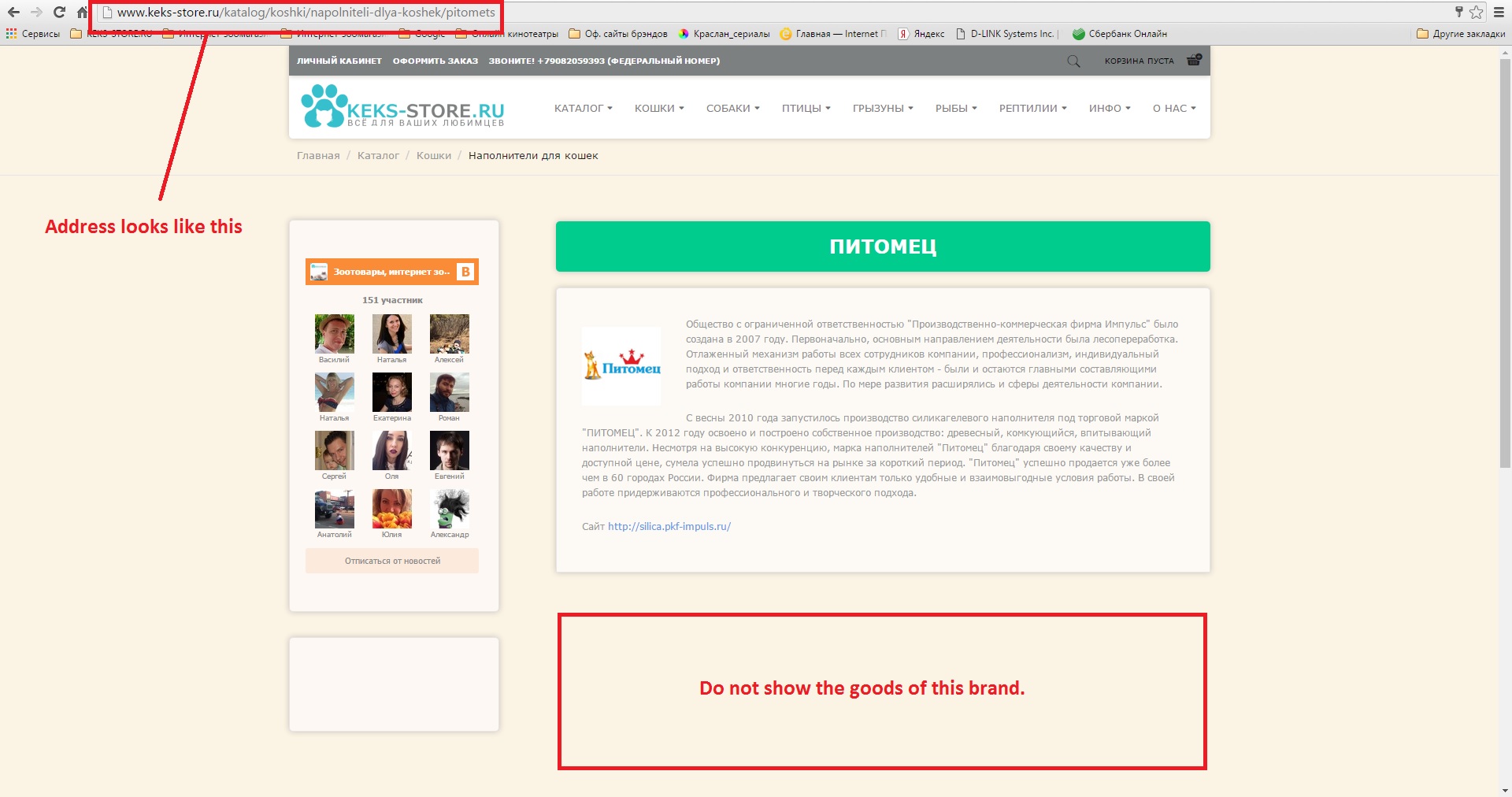Reload the page with the refresh icon
The image size is (1512, 797).
59,12
